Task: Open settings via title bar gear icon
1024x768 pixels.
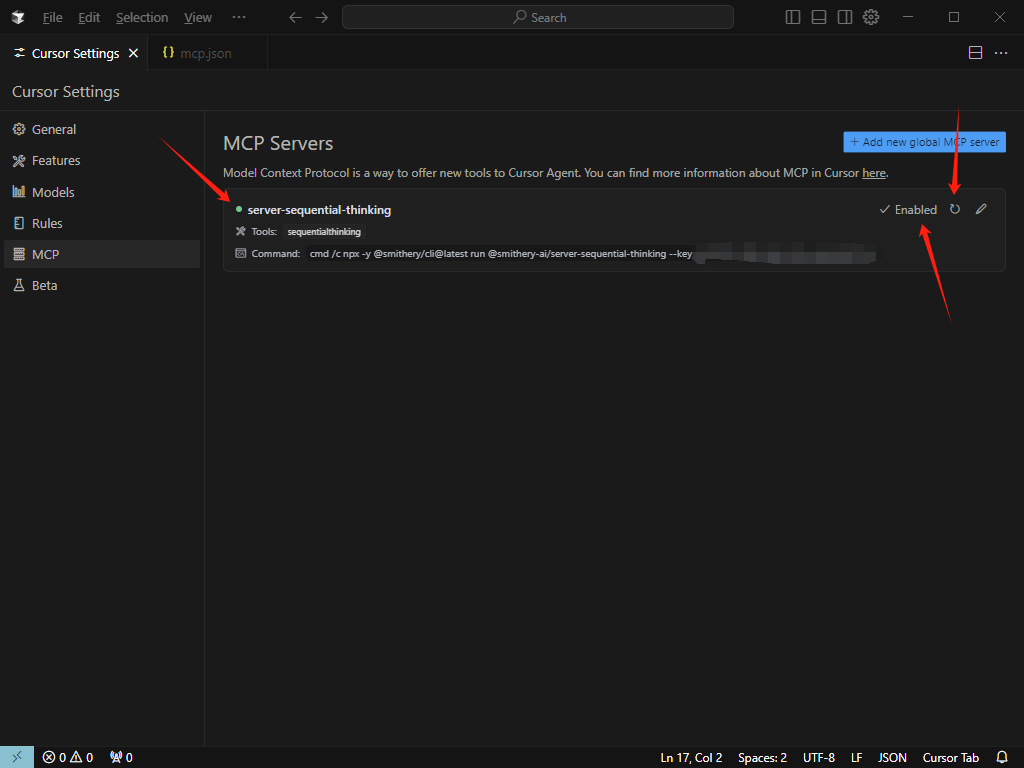Action: point(871,18)
